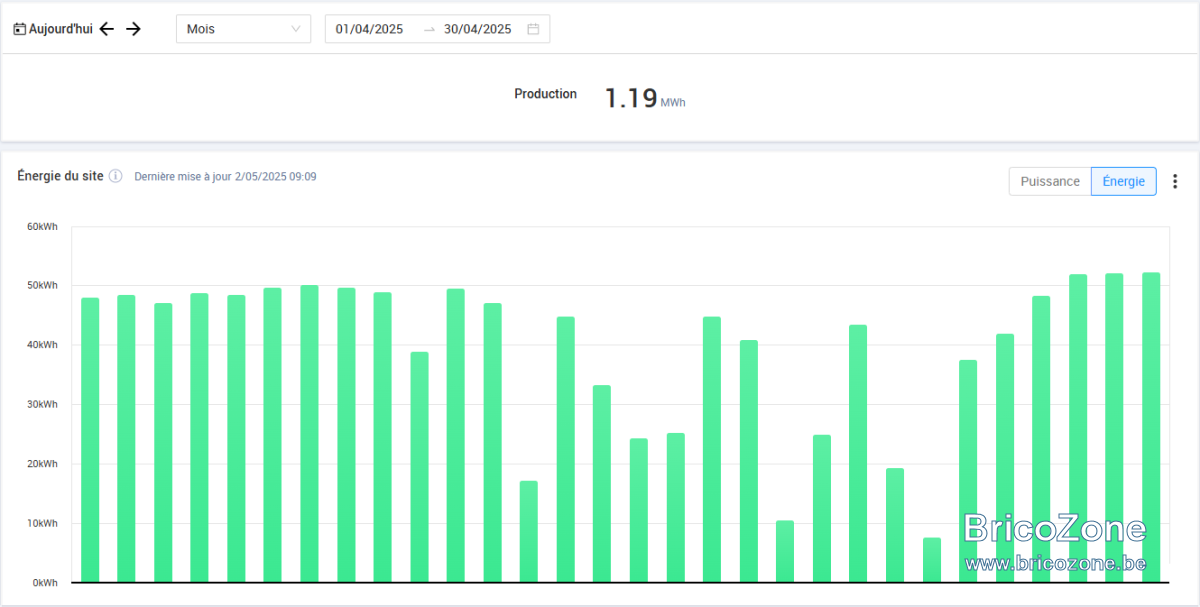This screenshot has width=1200, height=607.
Task: Select the Énergie chart toggle
Action: point(1124,181)
